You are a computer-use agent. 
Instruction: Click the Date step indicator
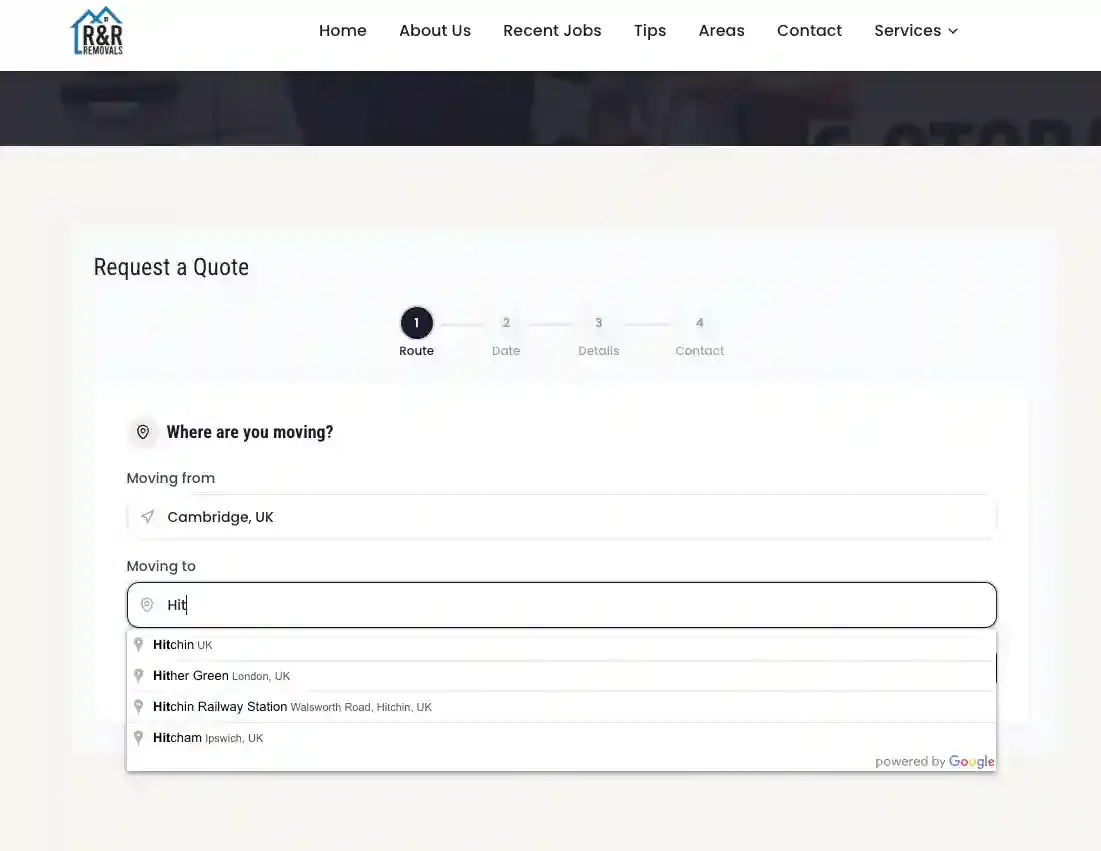pos(506,323)
